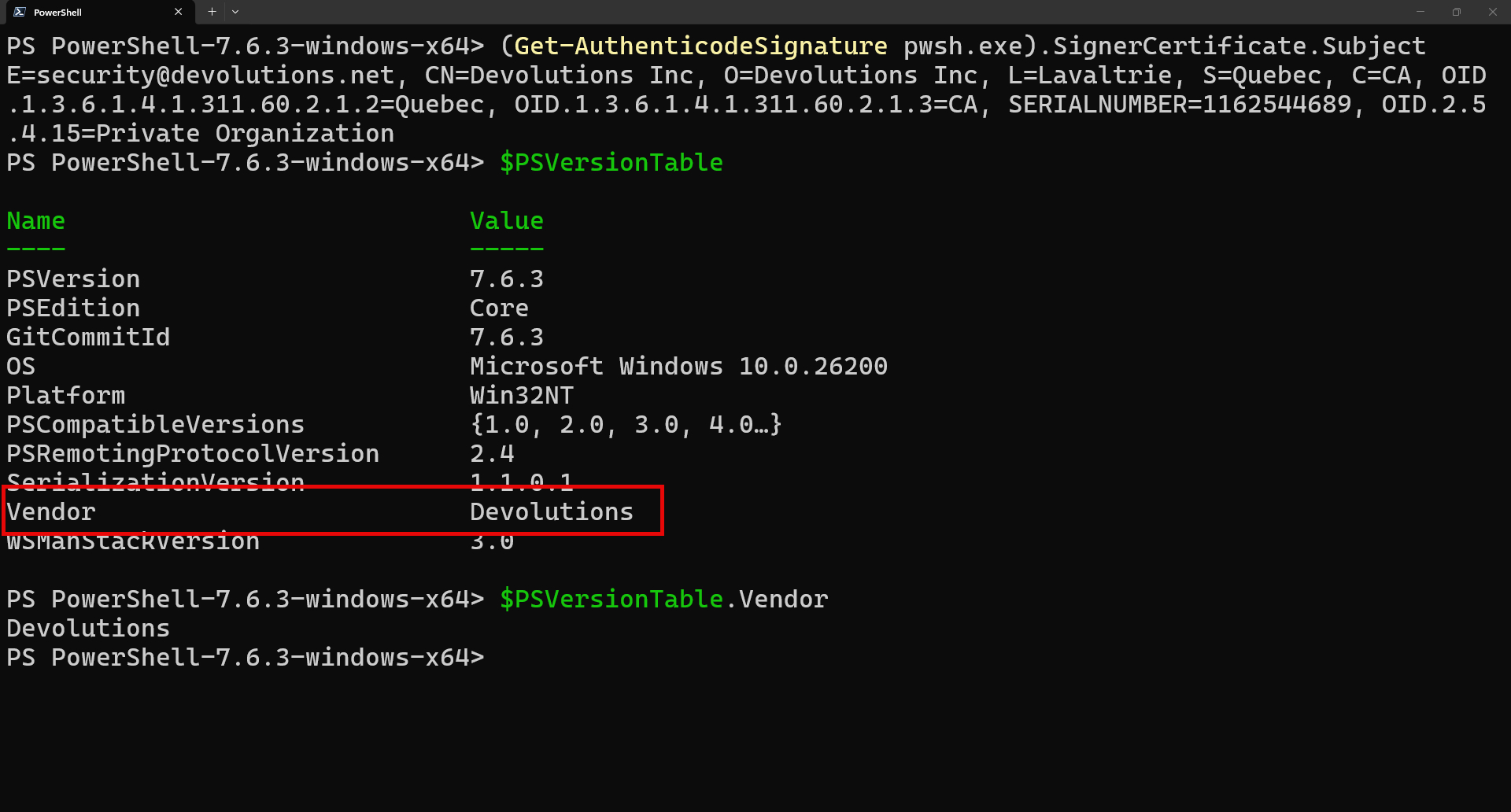Click the PSRemotingProtocolVersion row name
1511x812 pixels.
[193, 454]
